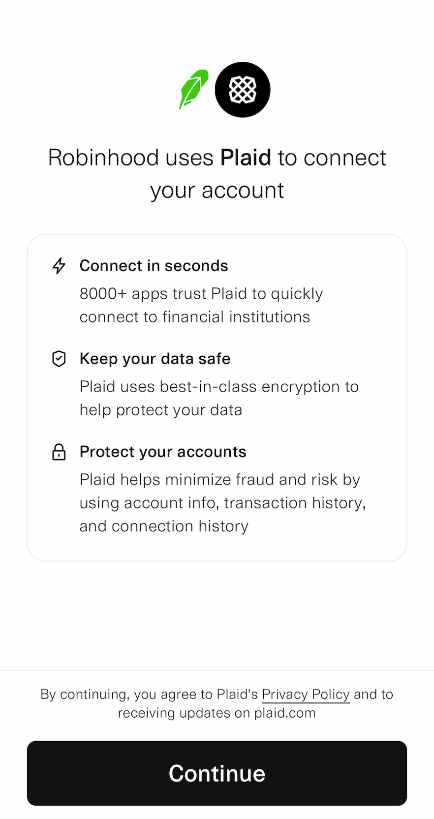Click 'plaid.com' in the footer text

(x=285, y=713)
